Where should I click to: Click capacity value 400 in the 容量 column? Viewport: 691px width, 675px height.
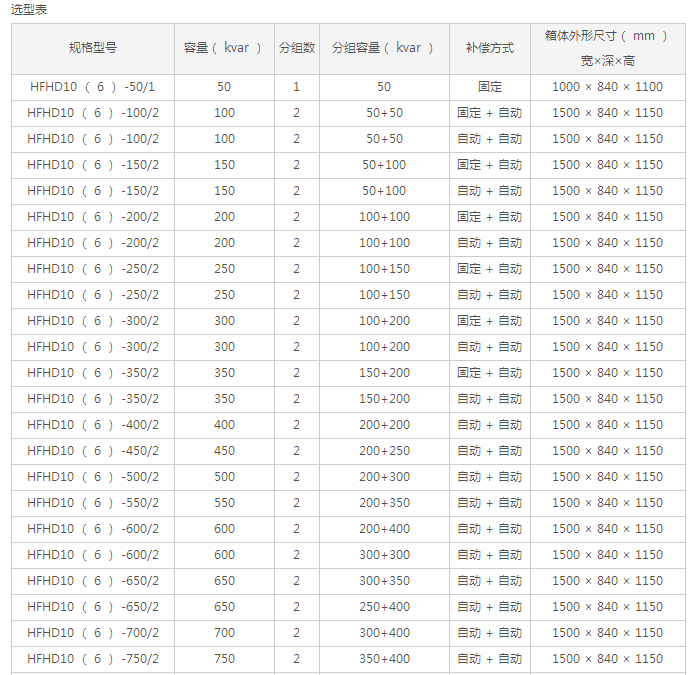[224, 425]
